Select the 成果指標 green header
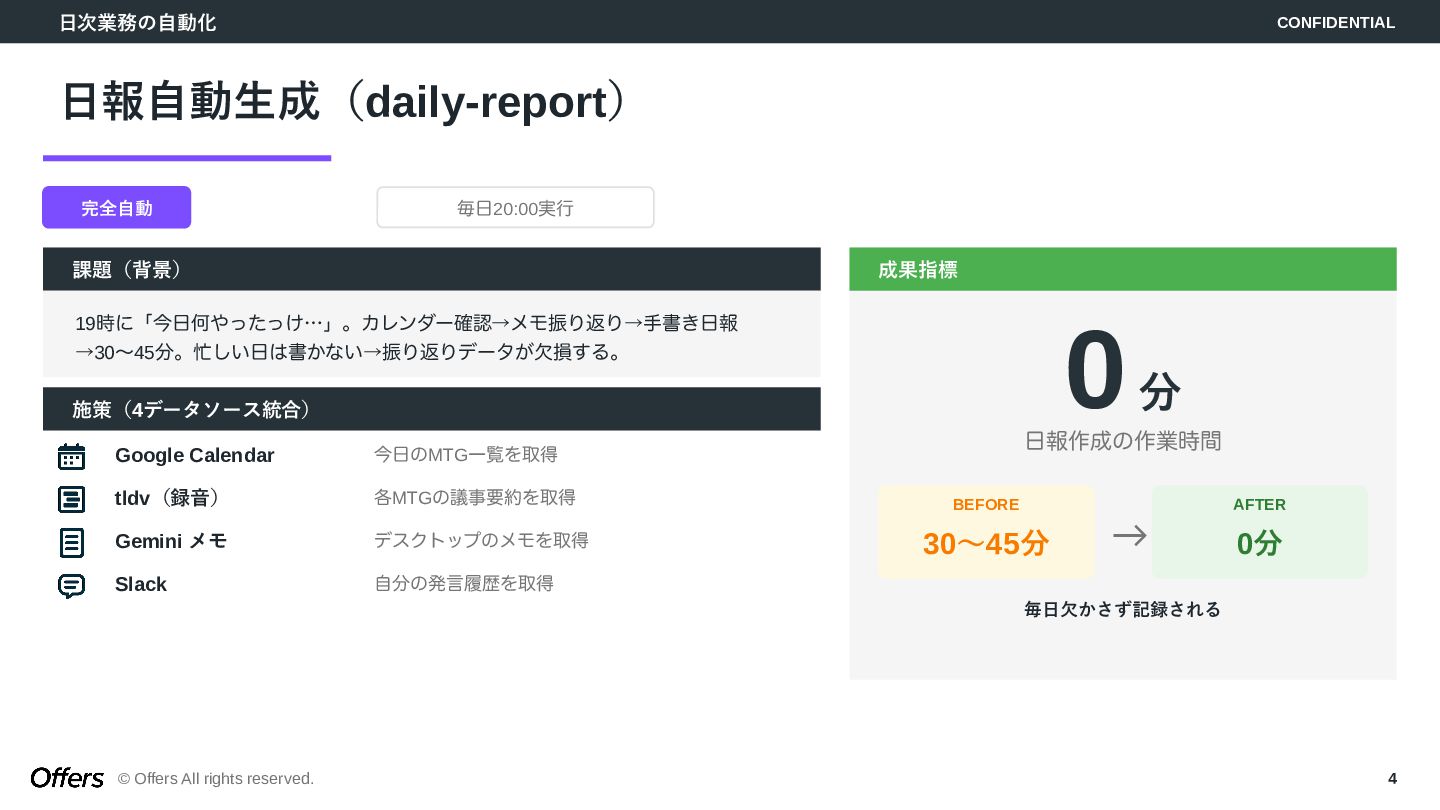Viewport: 1440px width, 810px height. click(x=1123, y=269)
